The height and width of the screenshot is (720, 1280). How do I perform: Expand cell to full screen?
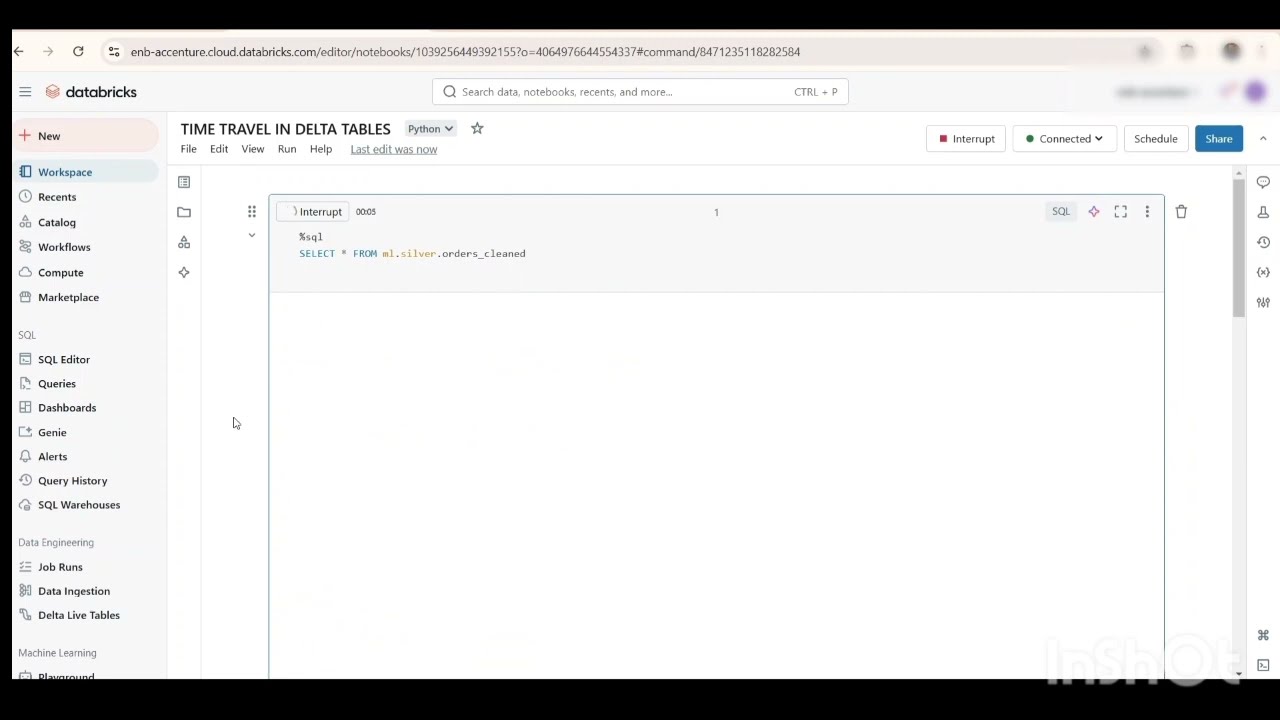[x=1121, y=211]
